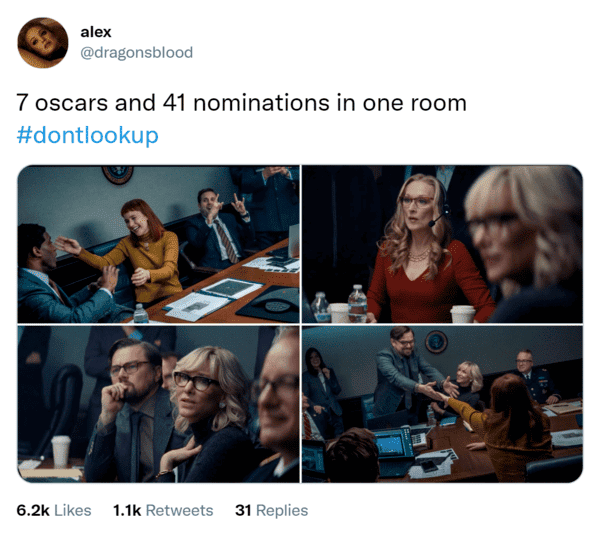600x554 pixels.
Task: View the 6.2k Likes list
Action: coord(54,510)
